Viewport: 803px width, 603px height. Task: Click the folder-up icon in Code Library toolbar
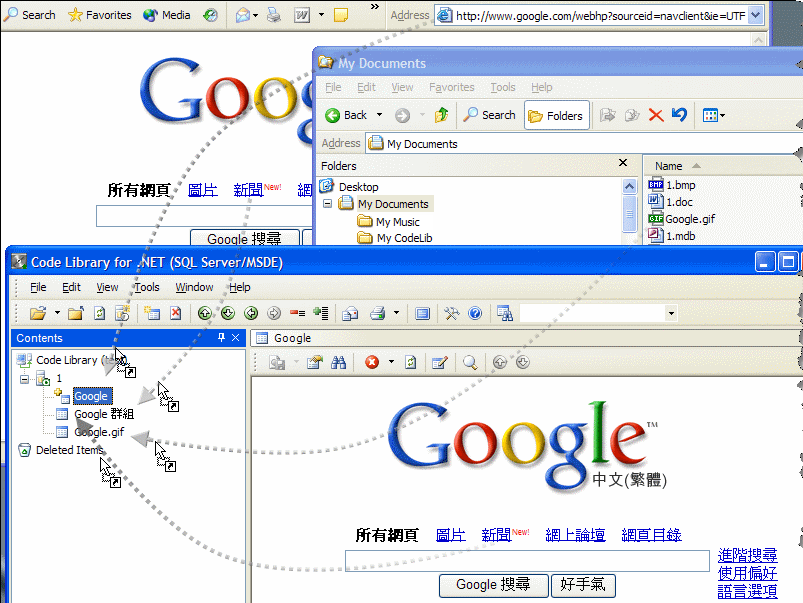coord(76,313)
